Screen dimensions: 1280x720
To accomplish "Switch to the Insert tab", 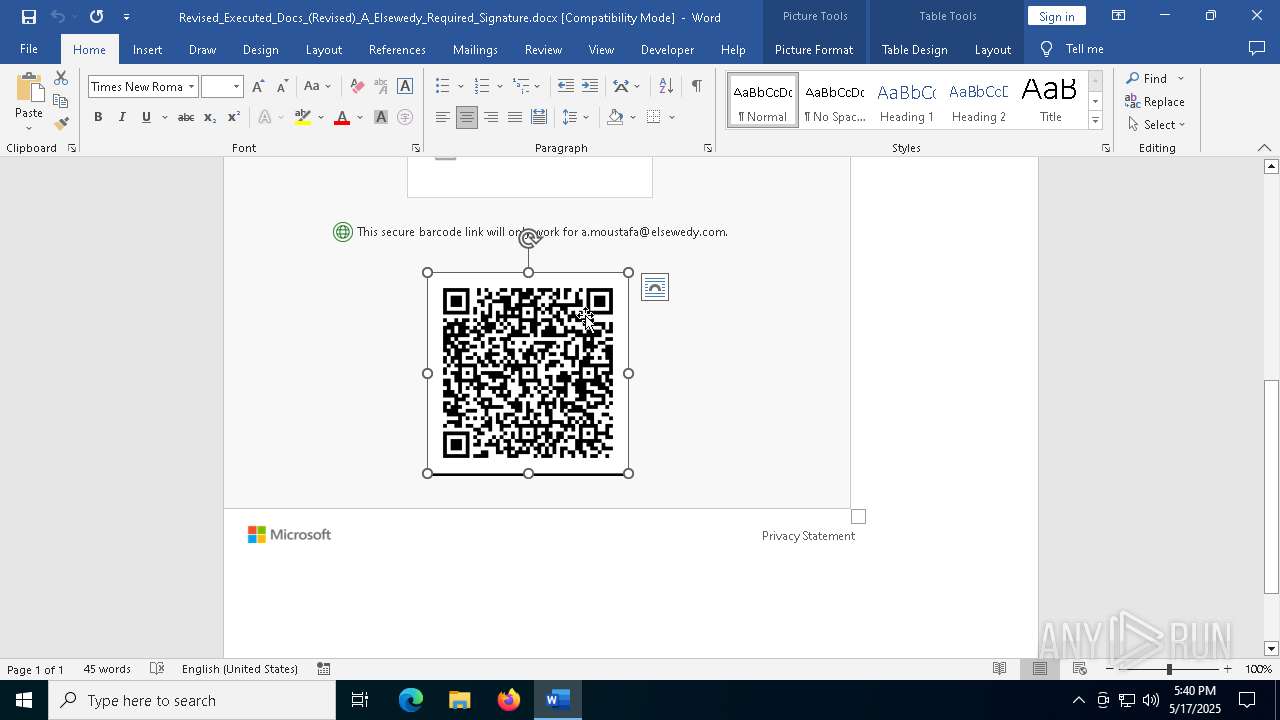I will tap(147, 49).
